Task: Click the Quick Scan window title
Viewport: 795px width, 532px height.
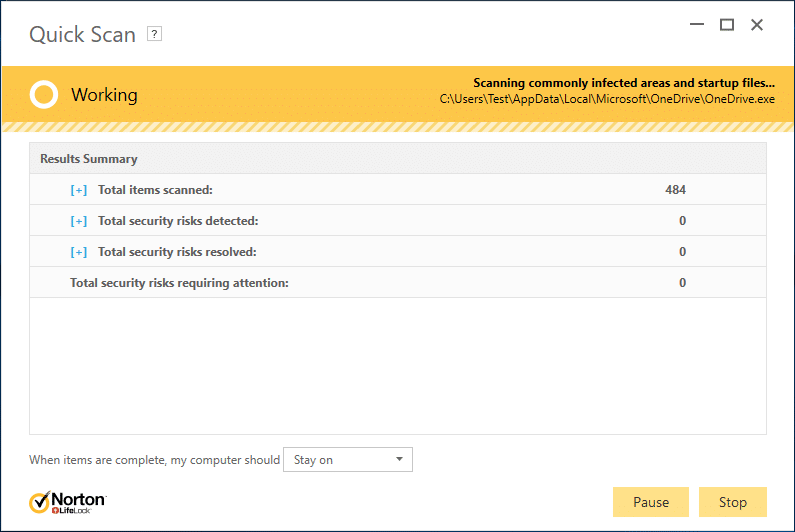Action: click(81, 34)
